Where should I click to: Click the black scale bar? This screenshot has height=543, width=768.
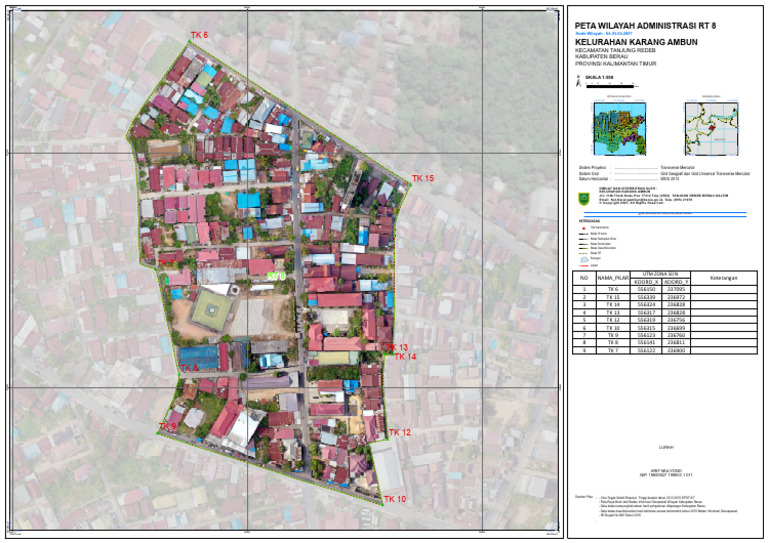610,87
